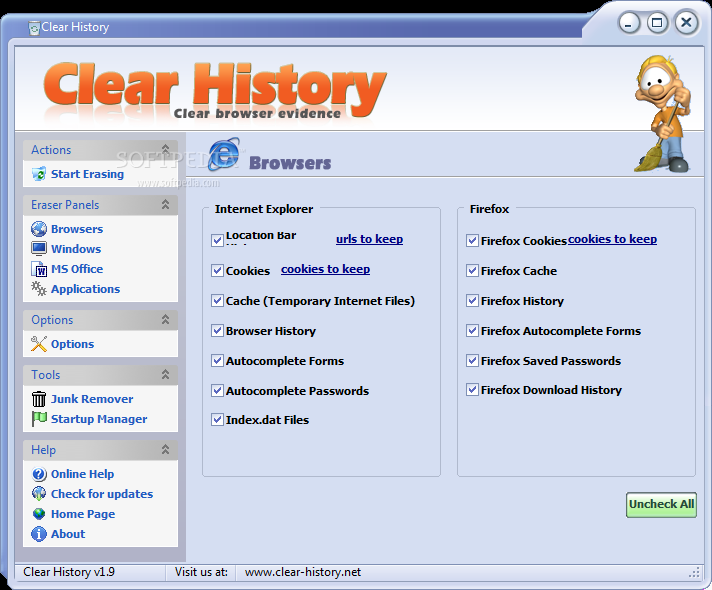Toggle the Internet Explorer Cookies checkbox
712x590 pixels.
coord(218,271)
